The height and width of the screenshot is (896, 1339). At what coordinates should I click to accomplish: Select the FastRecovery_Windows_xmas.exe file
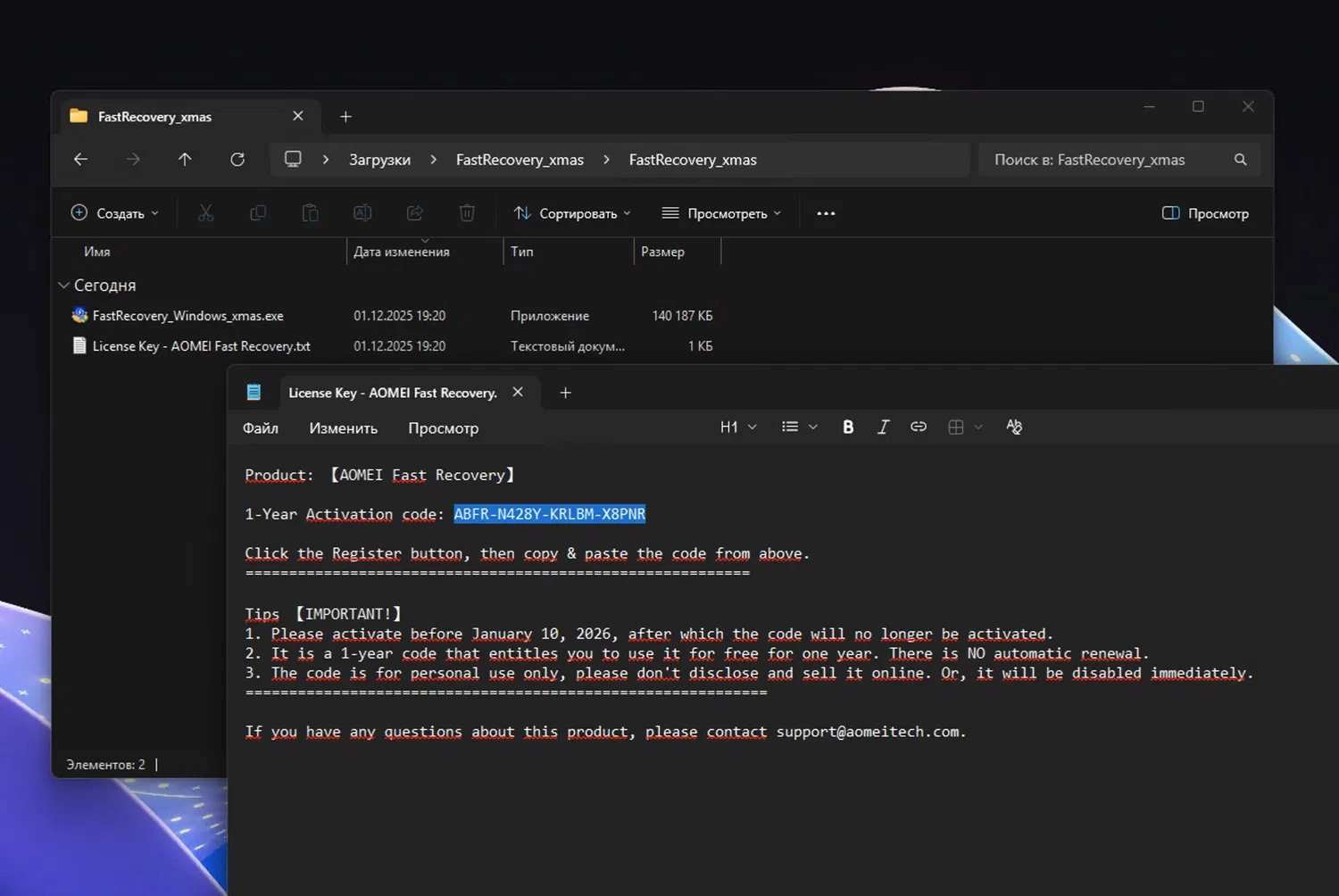pyautogui.click(x=187, y=316)
